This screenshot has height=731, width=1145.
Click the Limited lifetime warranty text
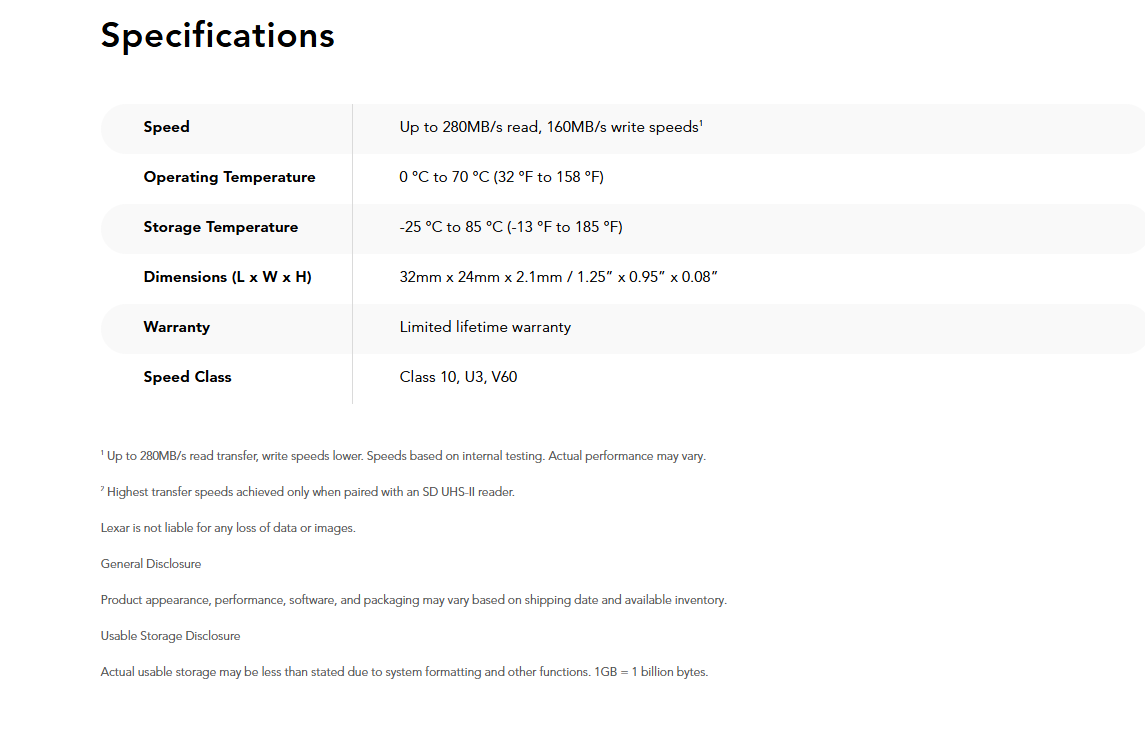click(485, 327)
